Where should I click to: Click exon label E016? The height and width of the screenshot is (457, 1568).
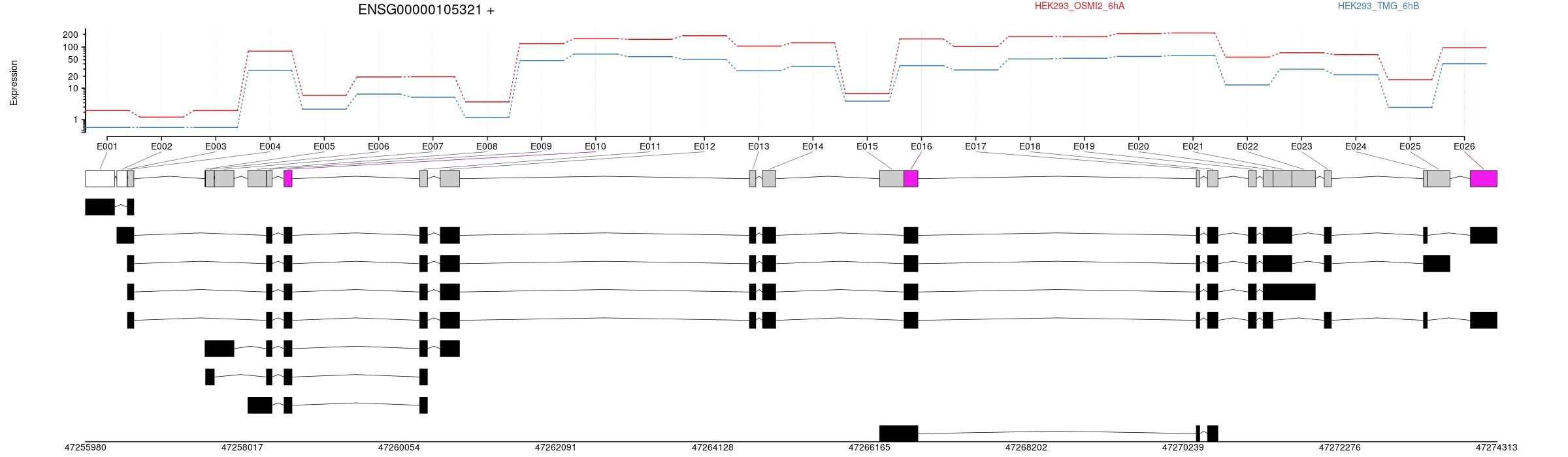[921, 146]
